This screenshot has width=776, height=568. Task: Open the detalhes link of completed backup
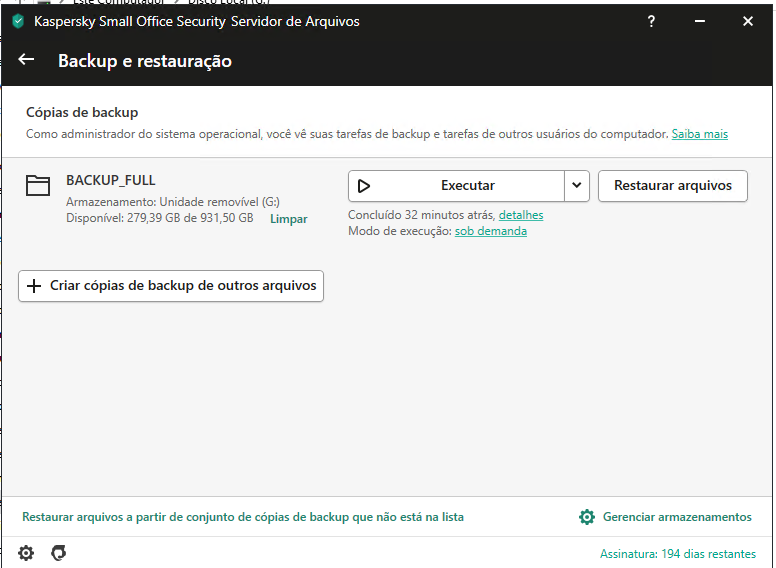pyautogui.click(x=521, y=215)
